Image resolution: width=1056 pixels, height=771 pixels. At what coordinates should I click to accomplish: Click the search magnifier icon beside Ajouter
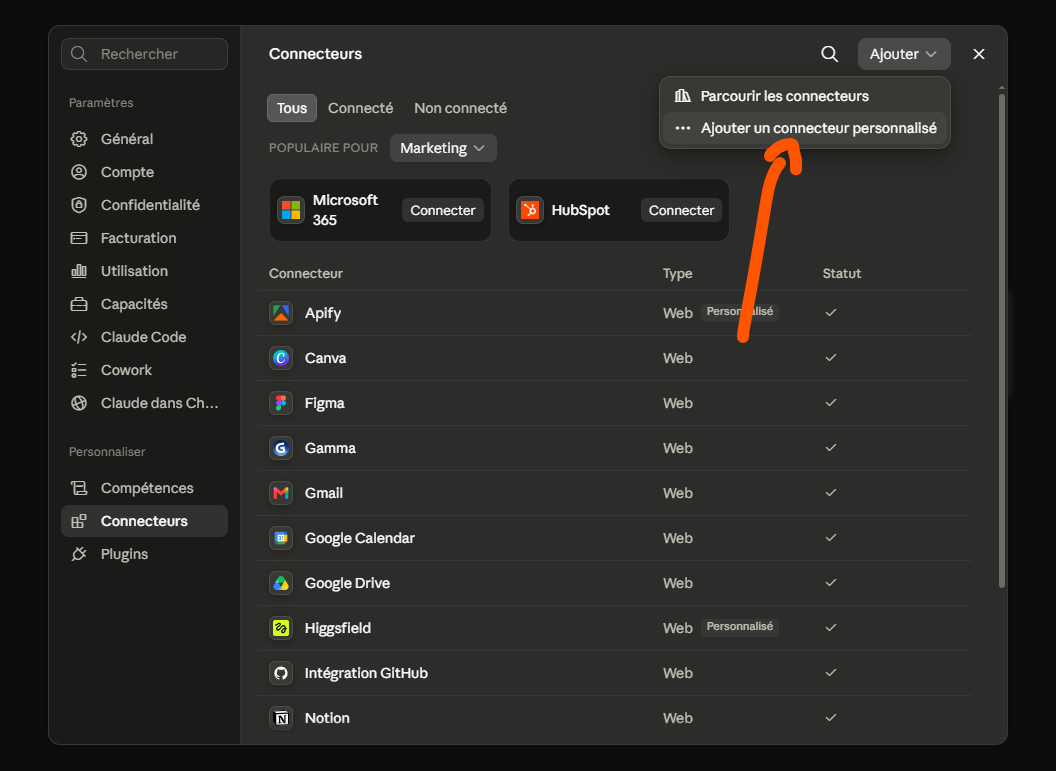830,54
